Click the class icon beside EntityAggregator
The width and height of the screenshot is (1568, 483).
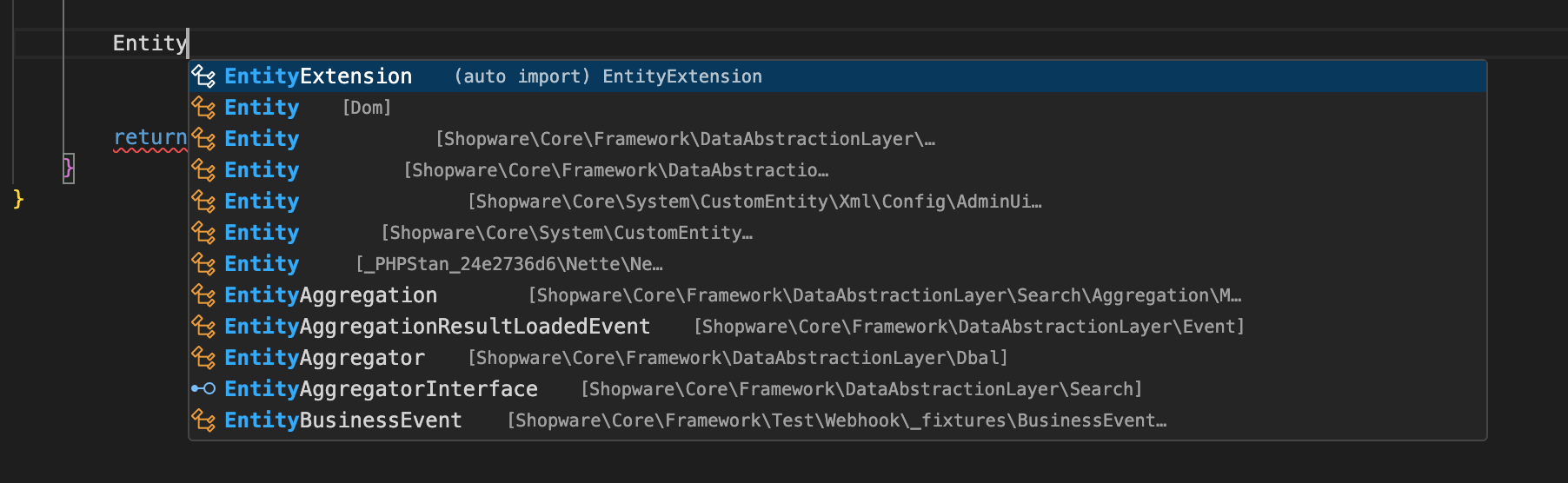pos(203,358)
